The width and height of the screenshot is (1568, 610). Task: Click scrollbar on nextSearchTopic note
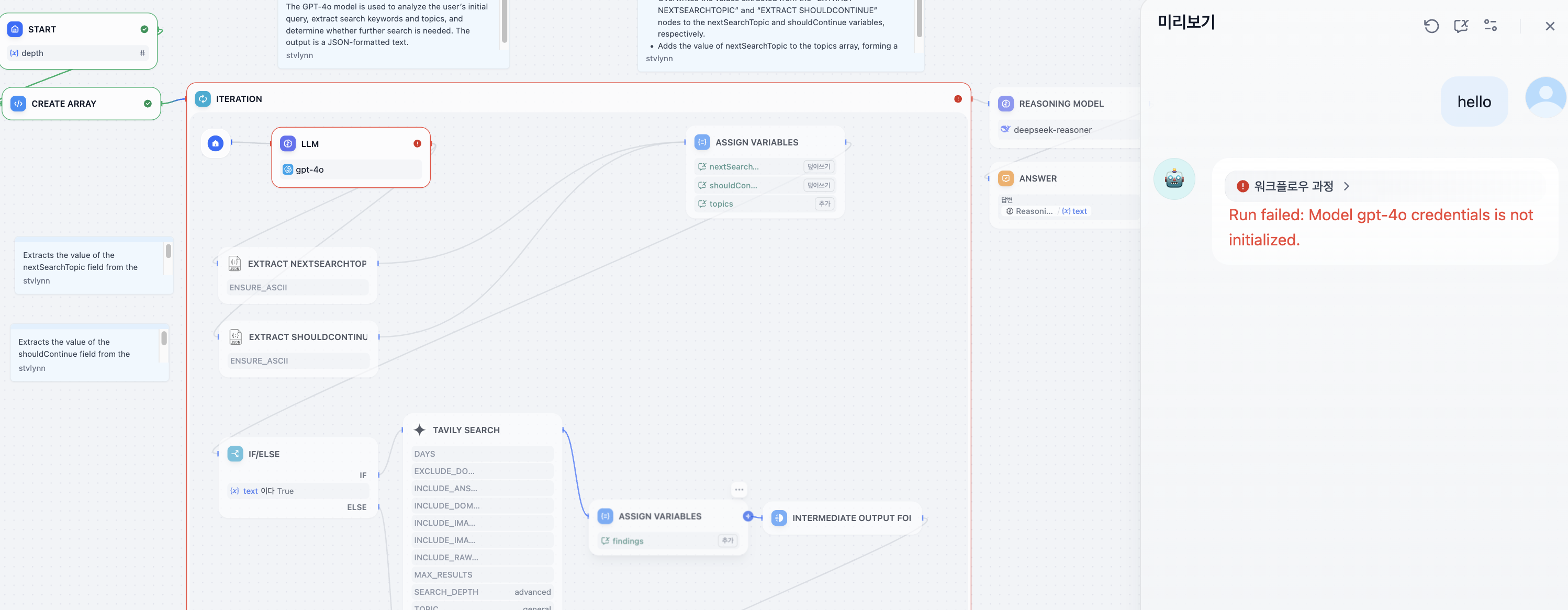pyautogui.click(x=168, y=251)
